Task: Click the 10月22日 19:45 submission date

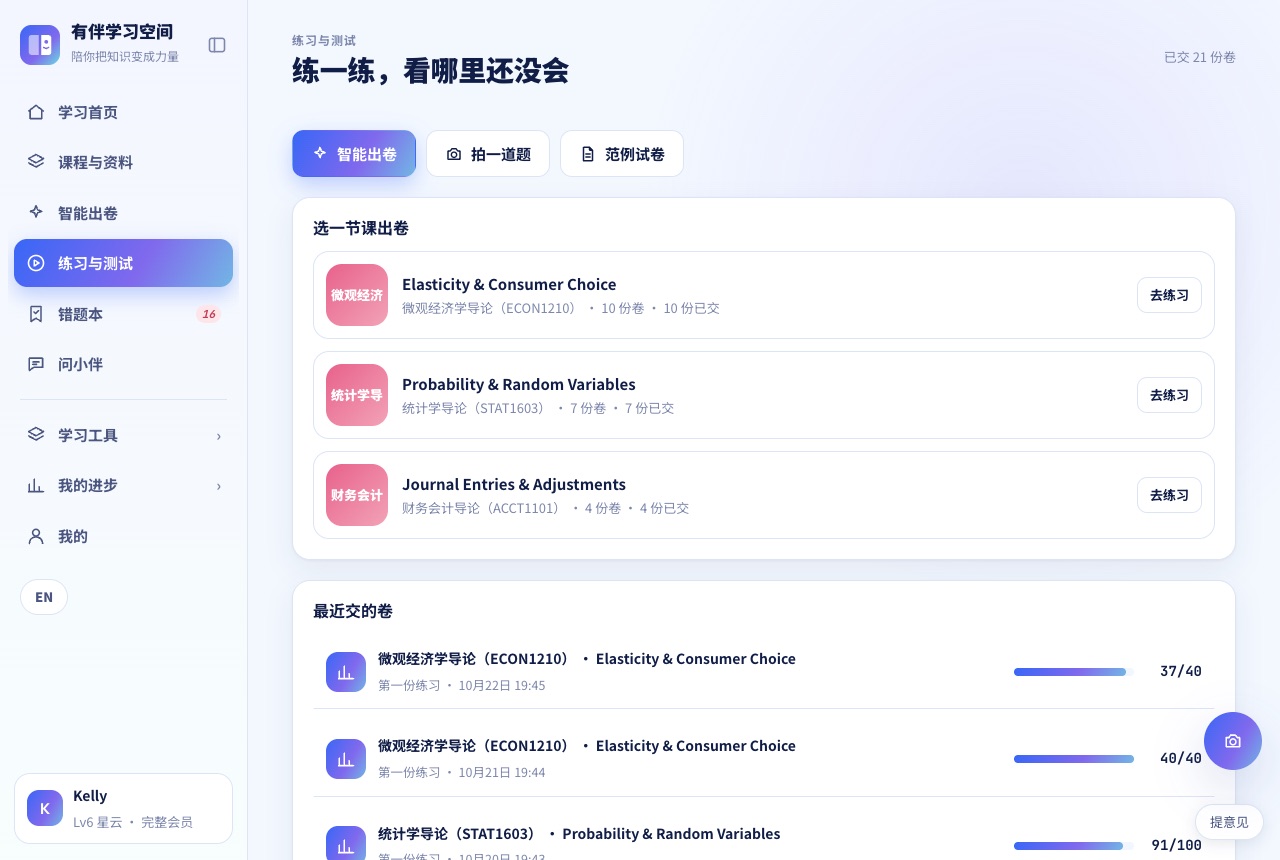Action: click(502, 686)
